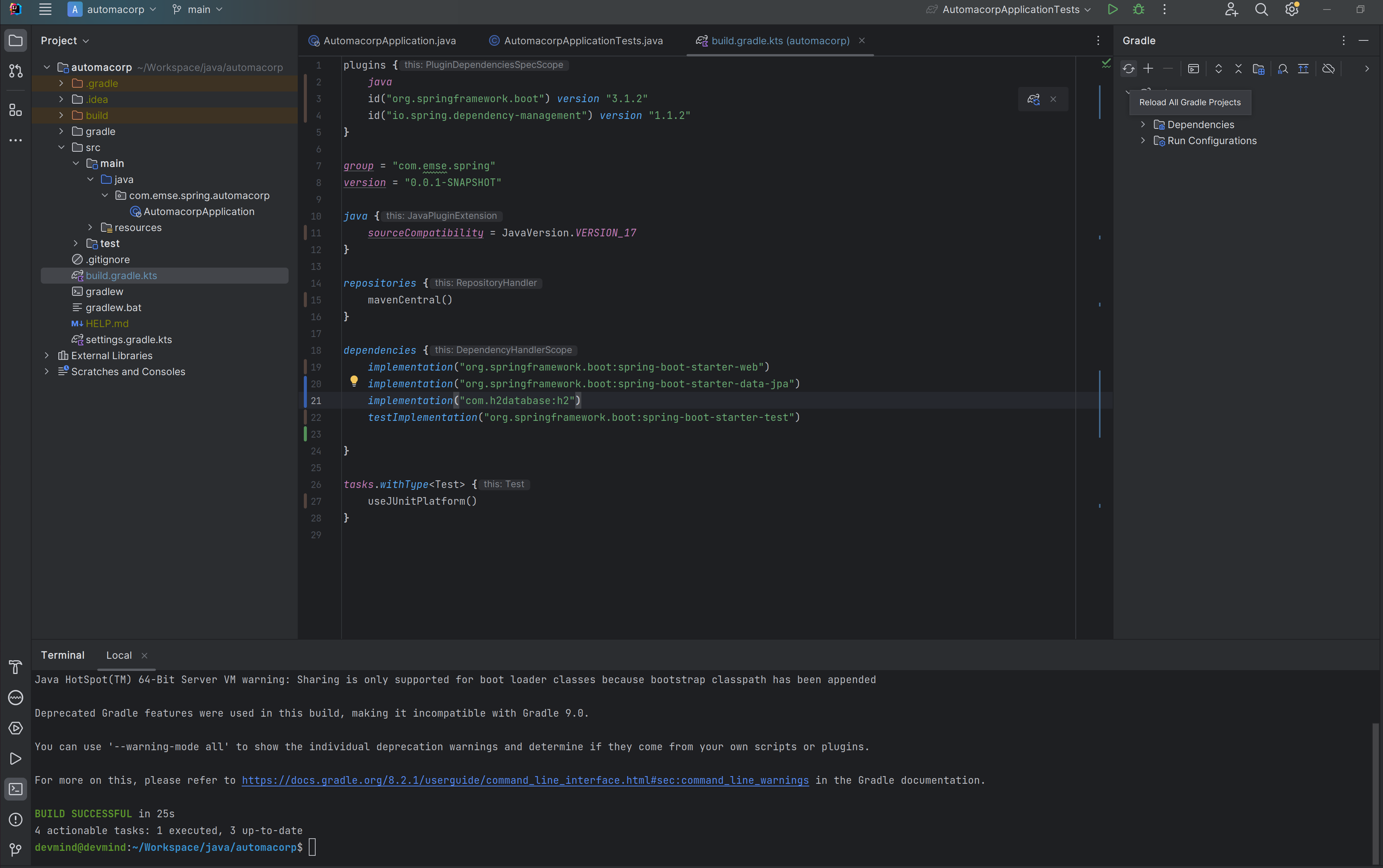This screenshot has height=868, width=1383.
Task: Click folder-with-grid icon in Gradle toolbar
Action: [x=1258, y=69]
